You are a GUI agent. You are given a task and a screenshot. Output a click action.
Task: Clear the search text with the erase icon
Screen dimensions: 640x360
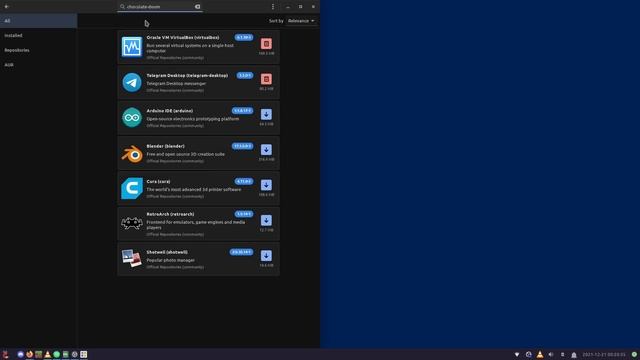[198, 7]
